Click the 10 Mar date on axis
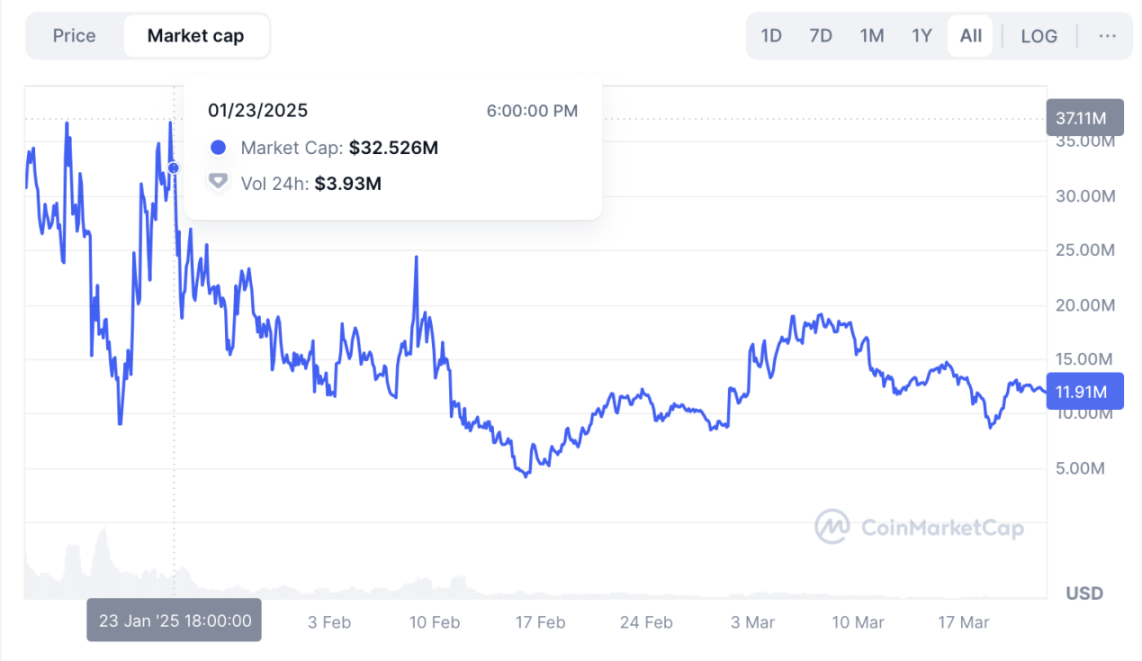Screen dimensions: 1142x661 click(x=858, y=622)
